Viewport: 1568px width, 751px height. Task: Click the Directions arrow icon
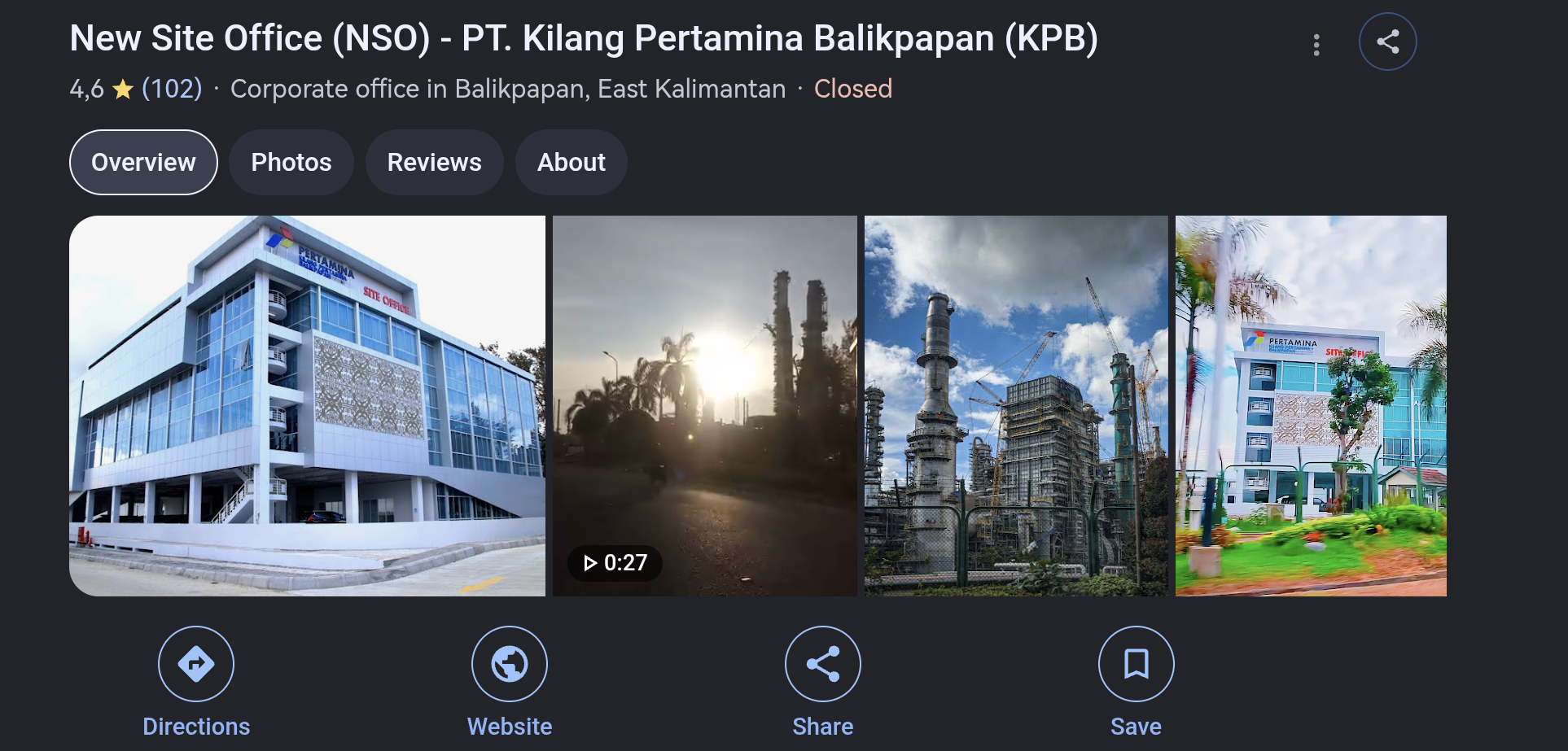point(196,664)
